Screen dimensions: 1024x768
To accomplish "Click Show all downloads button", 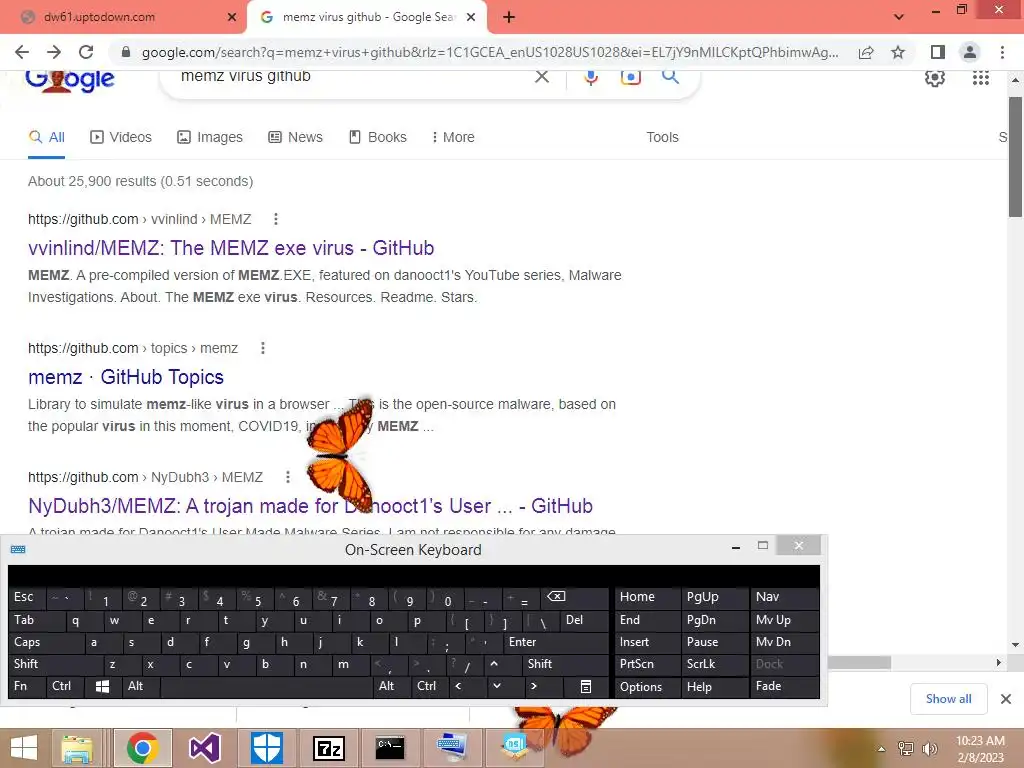I will click(x=948, y=699).
